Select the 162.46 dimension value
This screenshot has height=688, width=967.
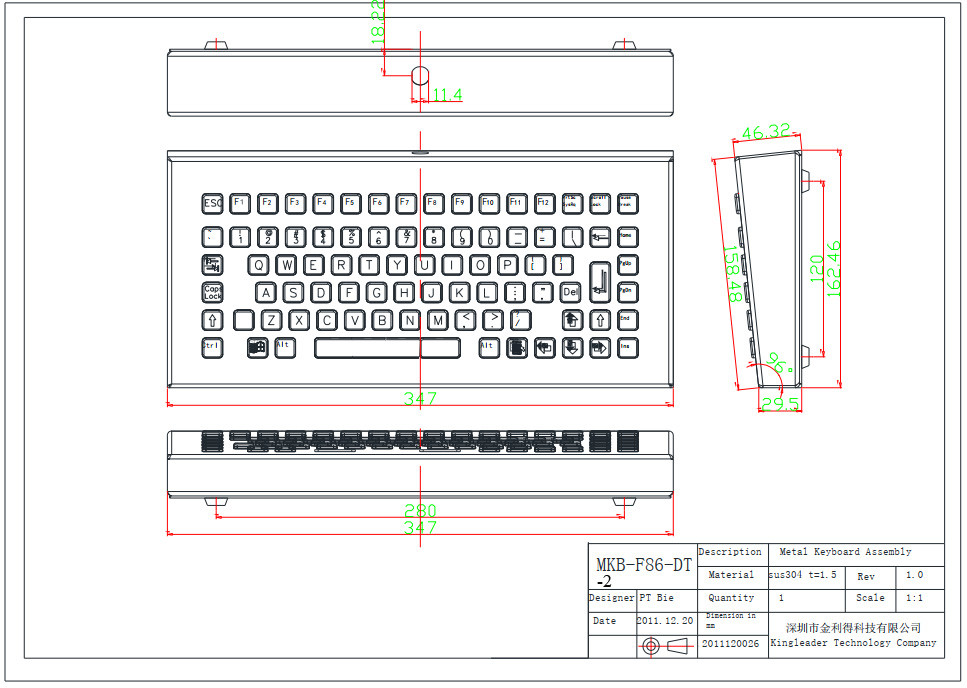(x=833, y=269)
